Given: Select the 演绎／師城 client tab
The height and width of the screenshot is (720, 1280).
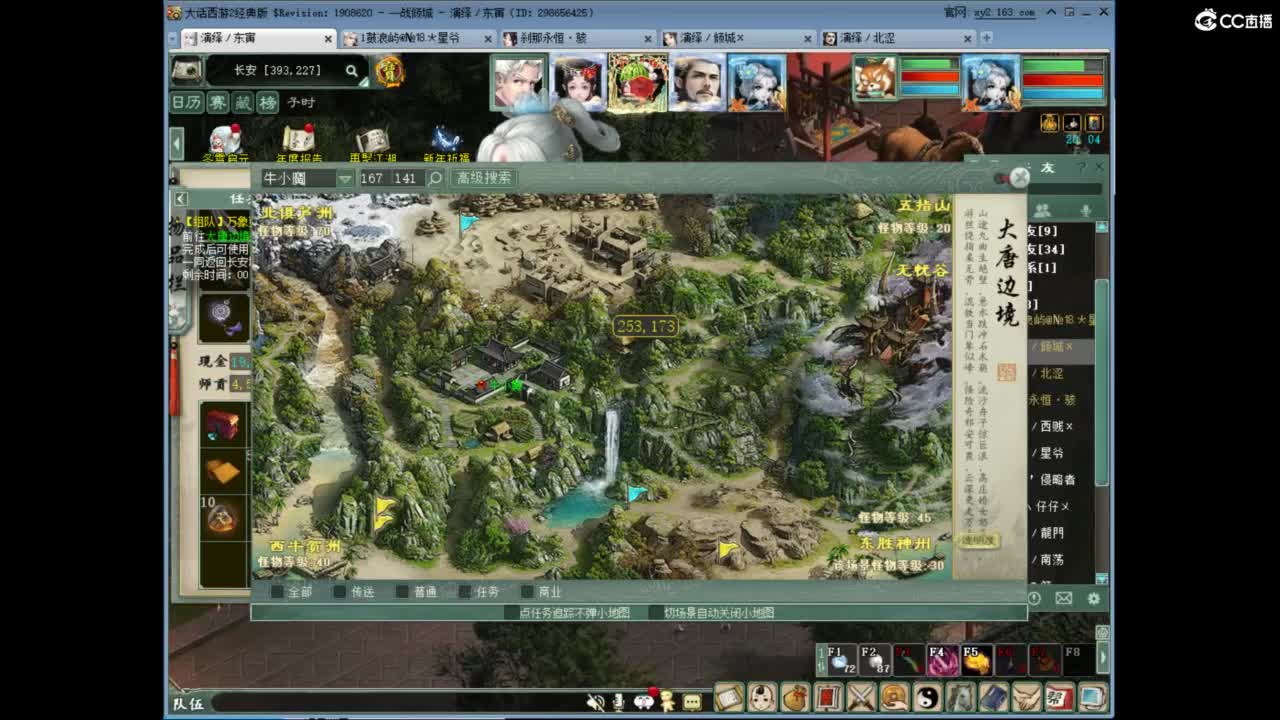Looking at the screenshot, I should pyautogui.click(x=737, y=38).
